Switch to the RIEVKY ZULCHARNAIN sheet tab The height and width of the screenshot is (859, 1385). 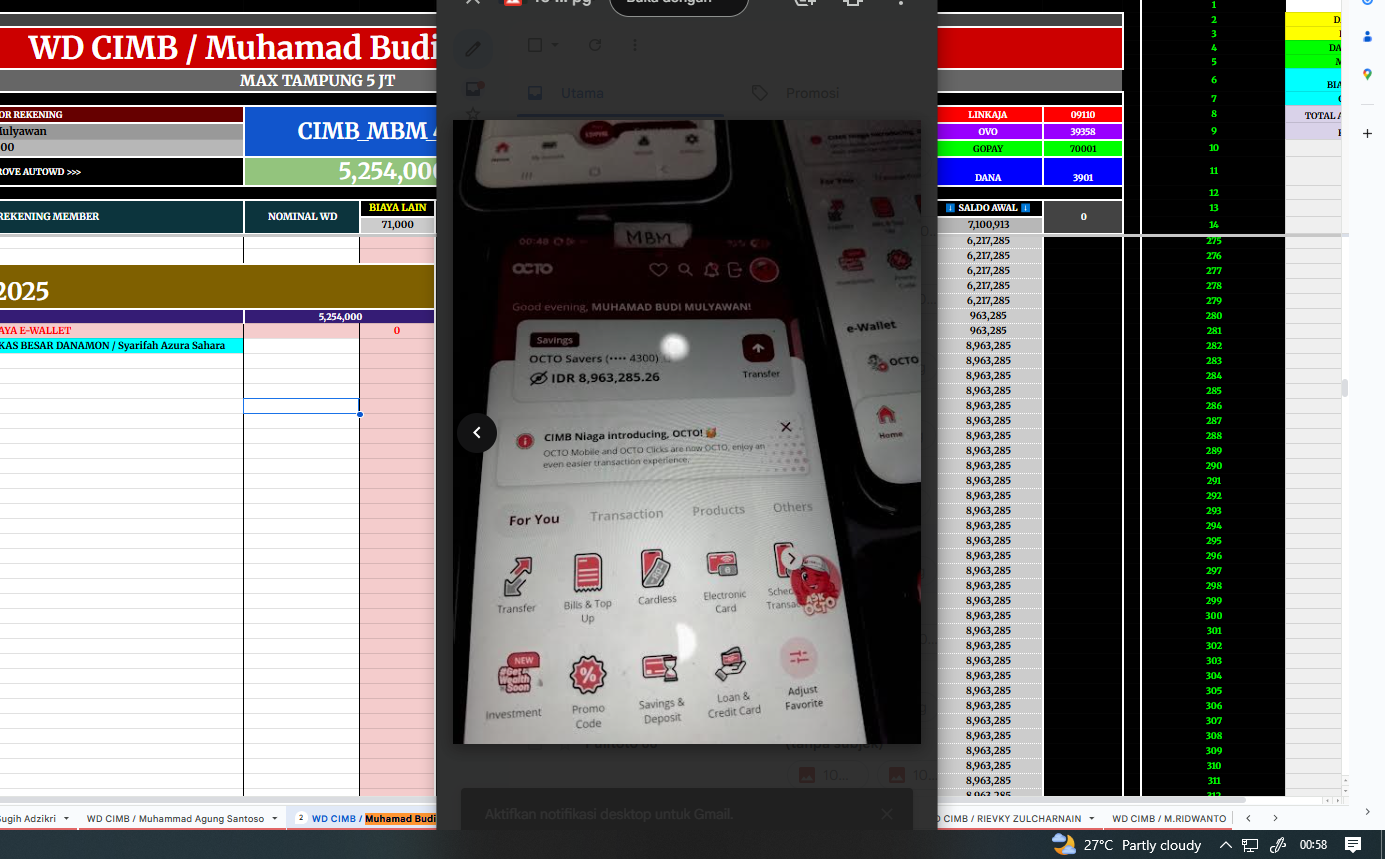click(x=1010, y=818)
